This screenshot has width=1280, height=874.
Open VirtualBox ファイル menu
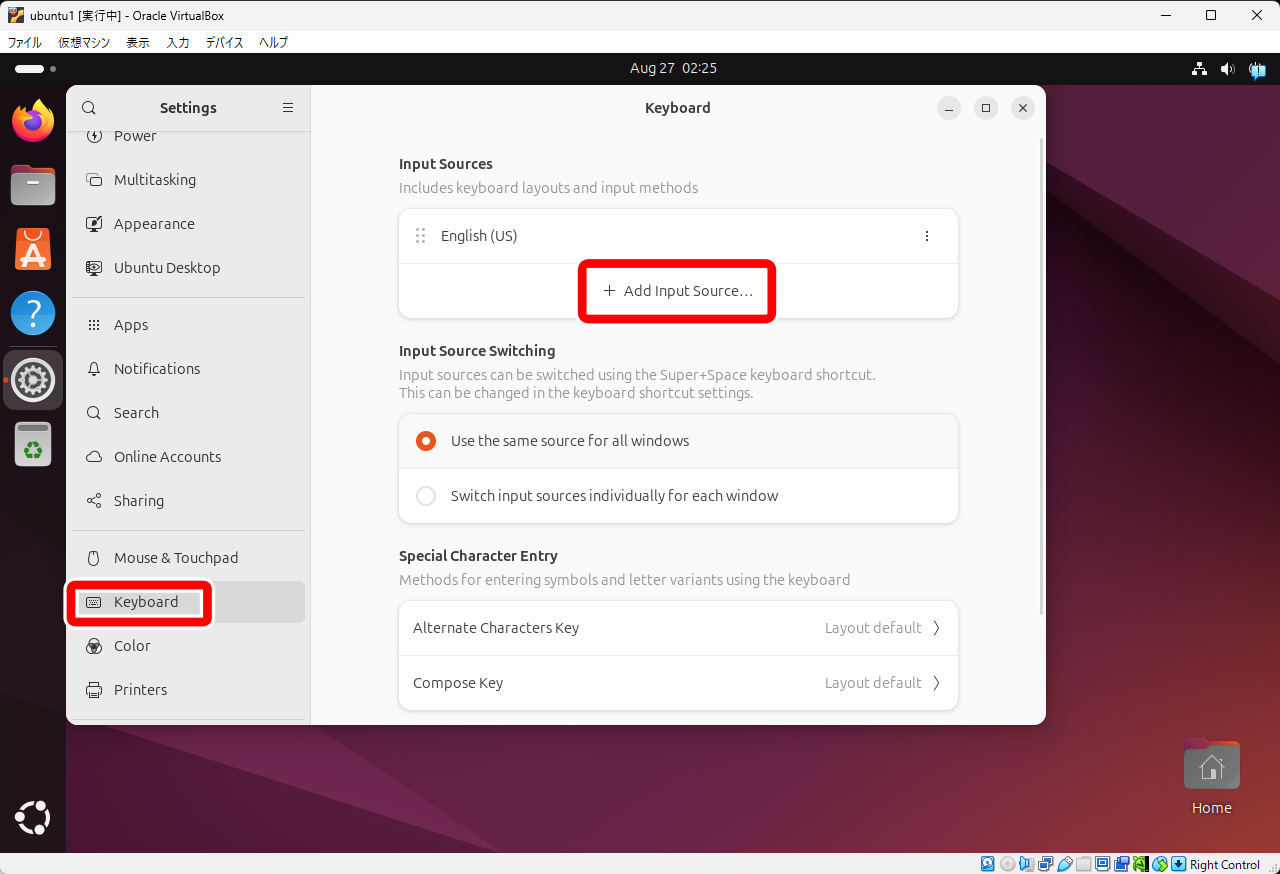pyautogui.click(x=25, y=43)
